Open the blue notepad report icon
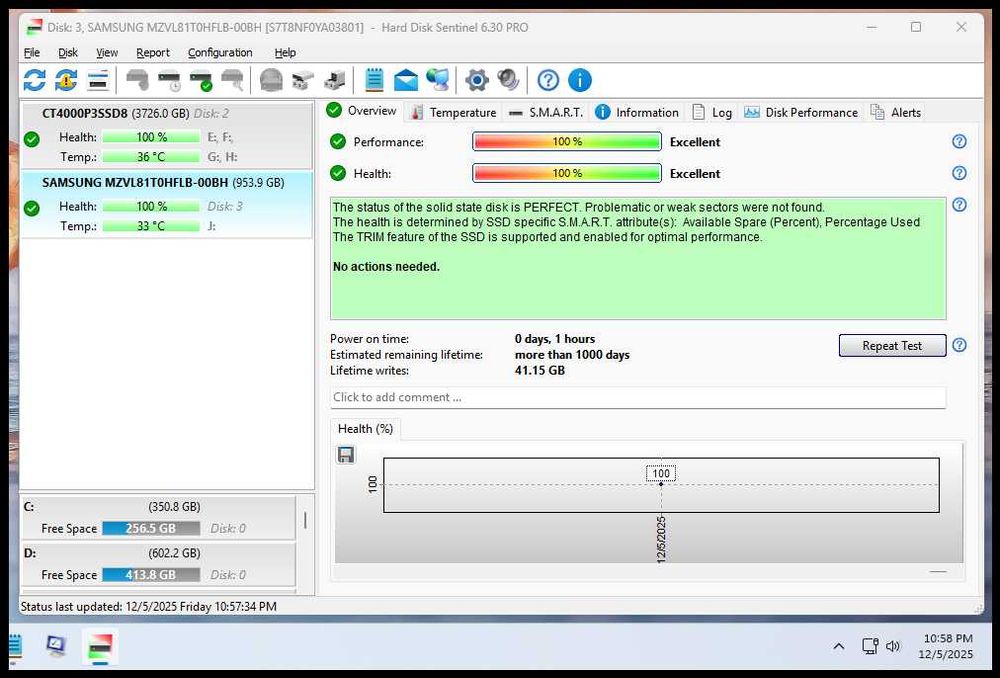Image resolution: width=1000 pixels, height=678 pixels. pyautogui.click(x=374, y=80)
